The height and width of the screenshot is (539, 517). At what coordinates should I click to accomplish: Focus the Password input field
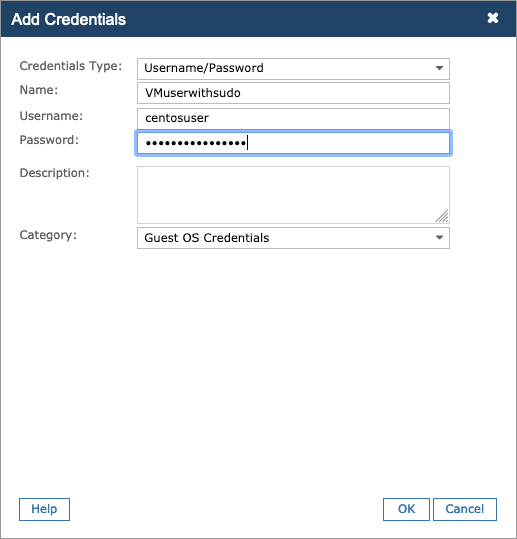point(293,143)
